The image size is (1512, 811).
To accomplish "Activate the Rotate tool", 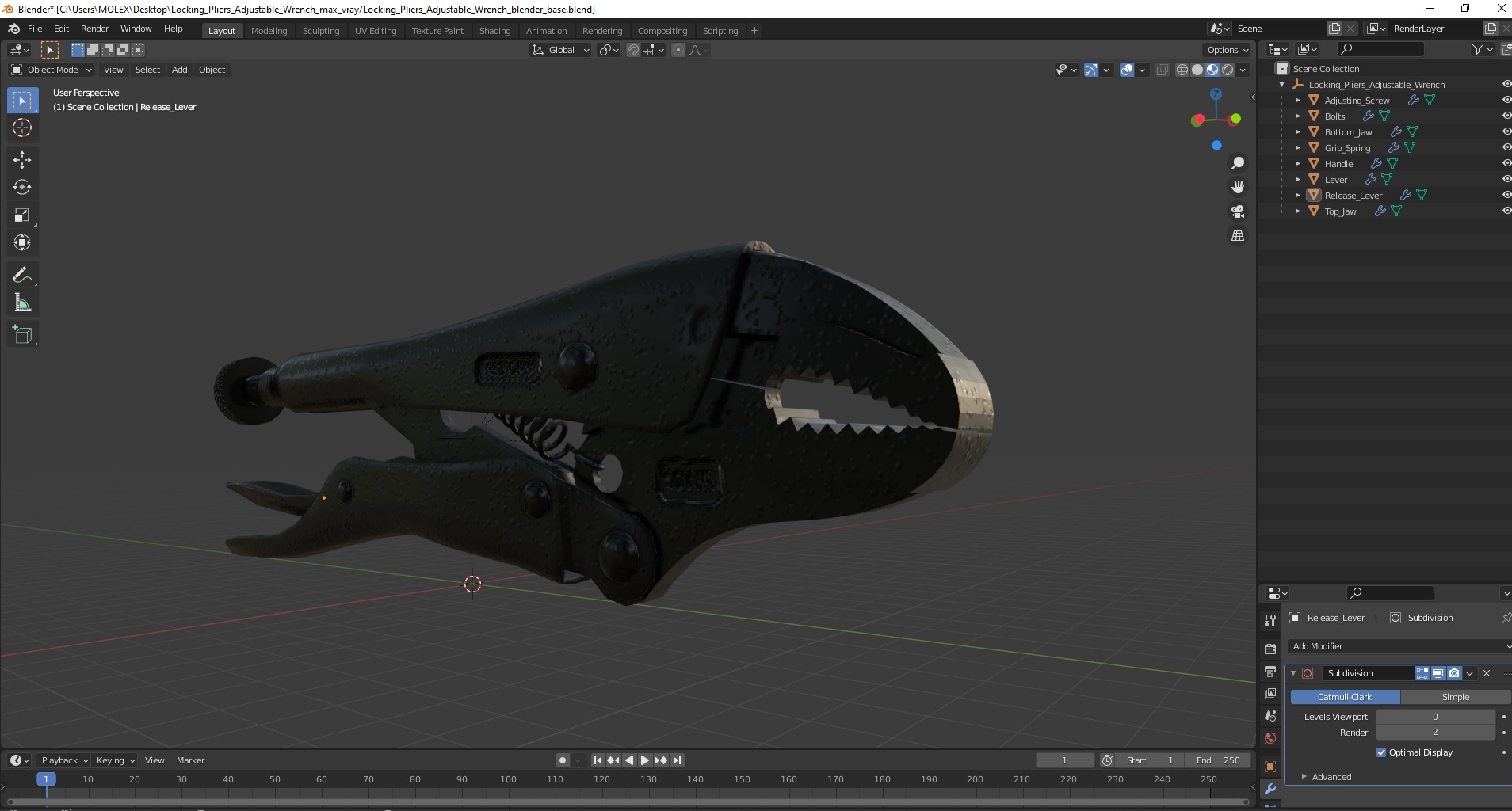I will pyautogui.click(x=22, y=188).
